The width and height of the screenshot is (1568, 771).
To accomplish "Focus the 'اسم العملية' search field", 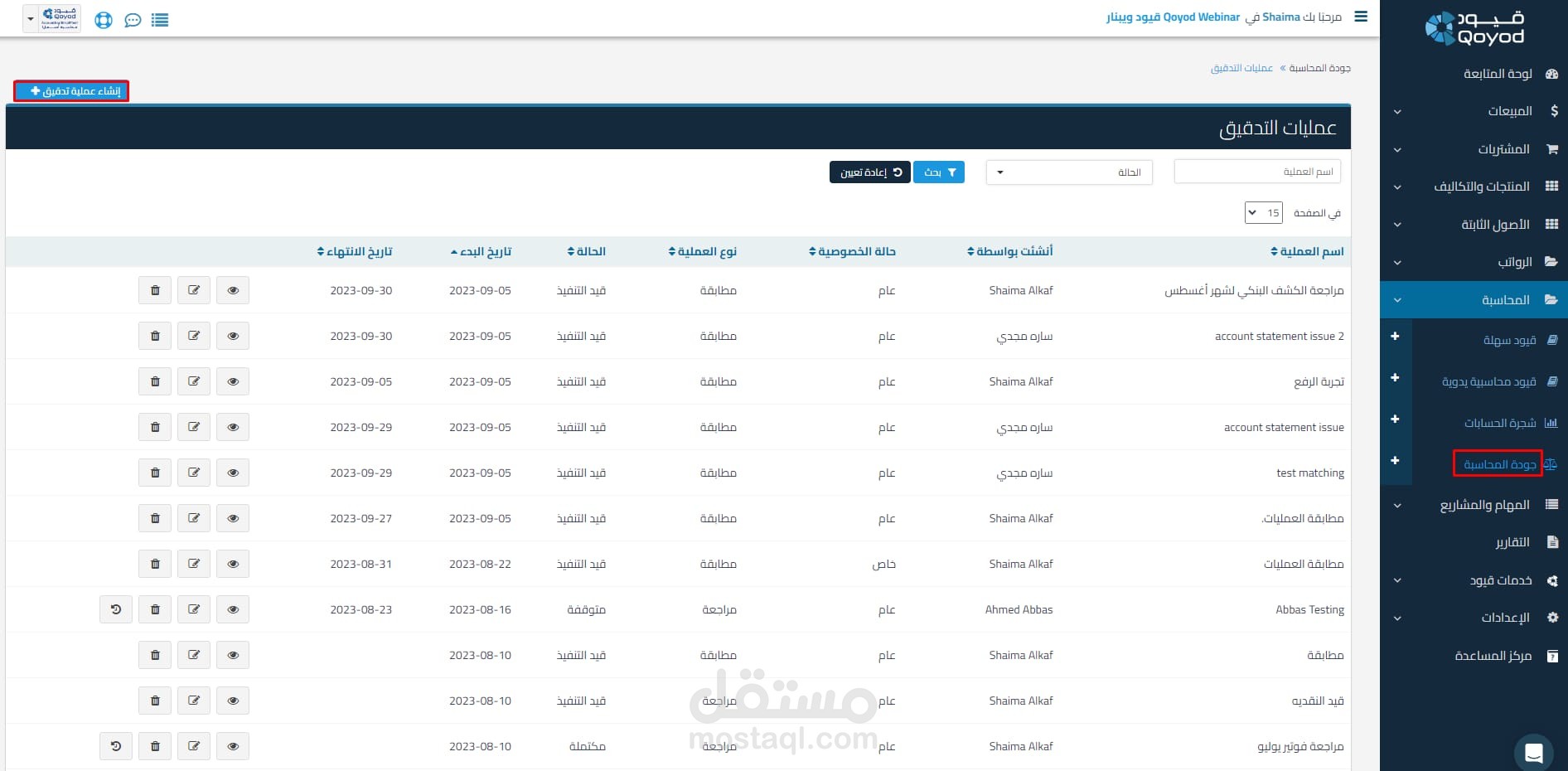I will (1257, 172).
